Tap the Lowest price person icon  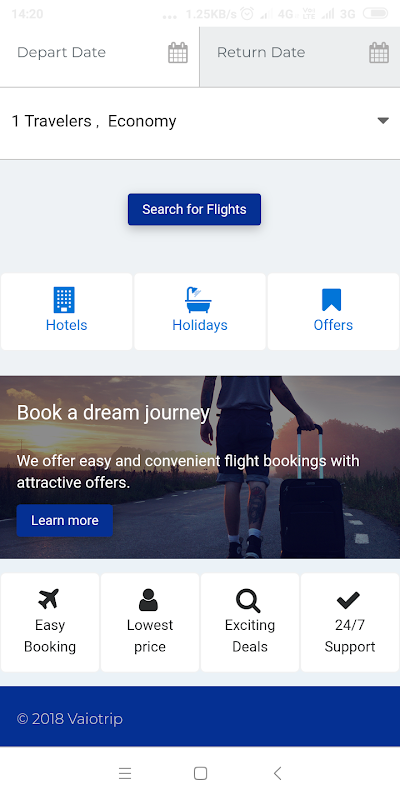[148, 599]
